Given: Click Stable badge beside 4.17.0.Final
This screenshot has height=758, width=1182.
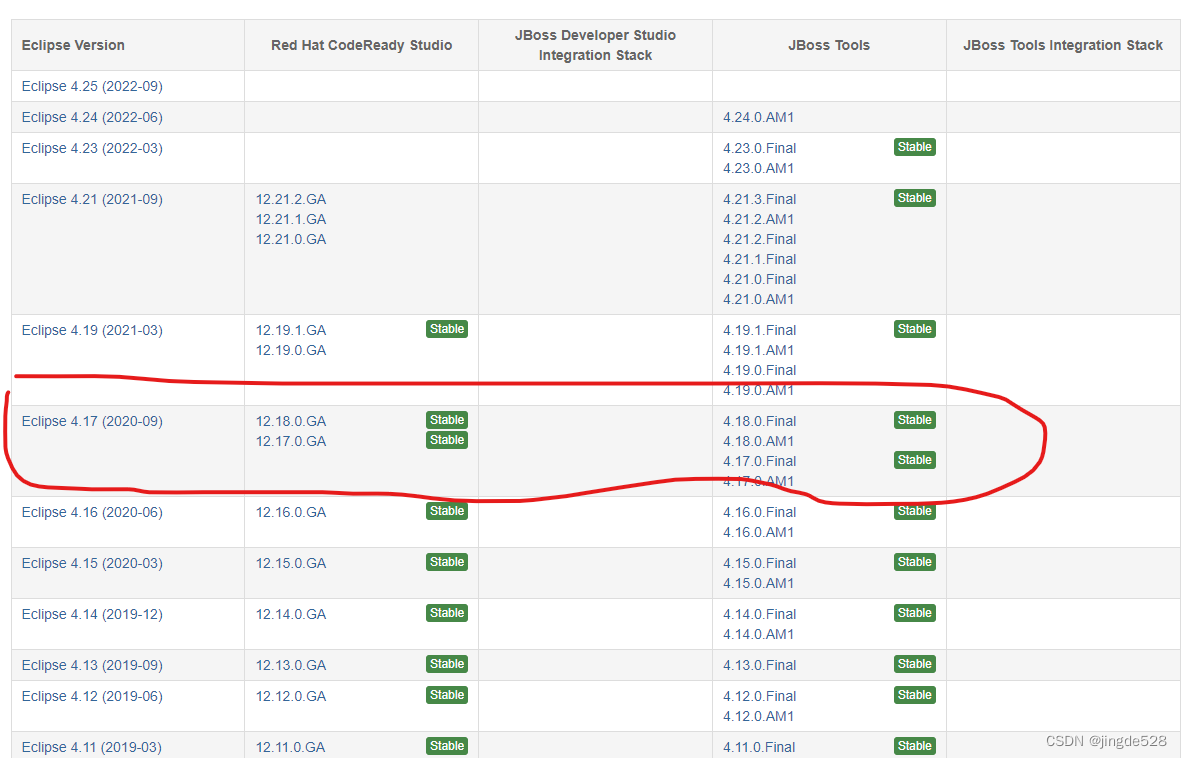Looking at the screenshot, I should point(915,460).
